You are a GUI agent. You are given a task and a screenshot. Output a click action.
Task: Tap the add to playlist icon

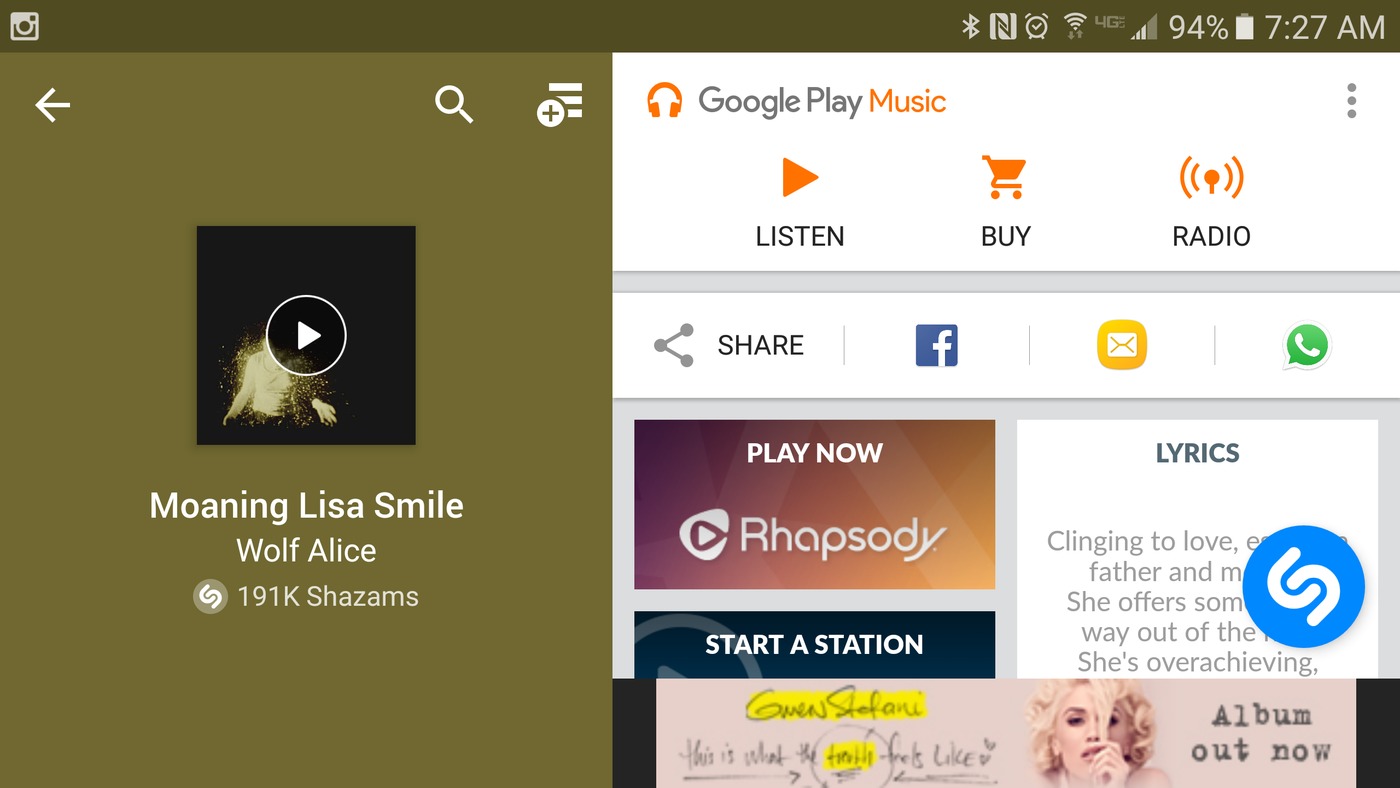[x=560, y=105]
